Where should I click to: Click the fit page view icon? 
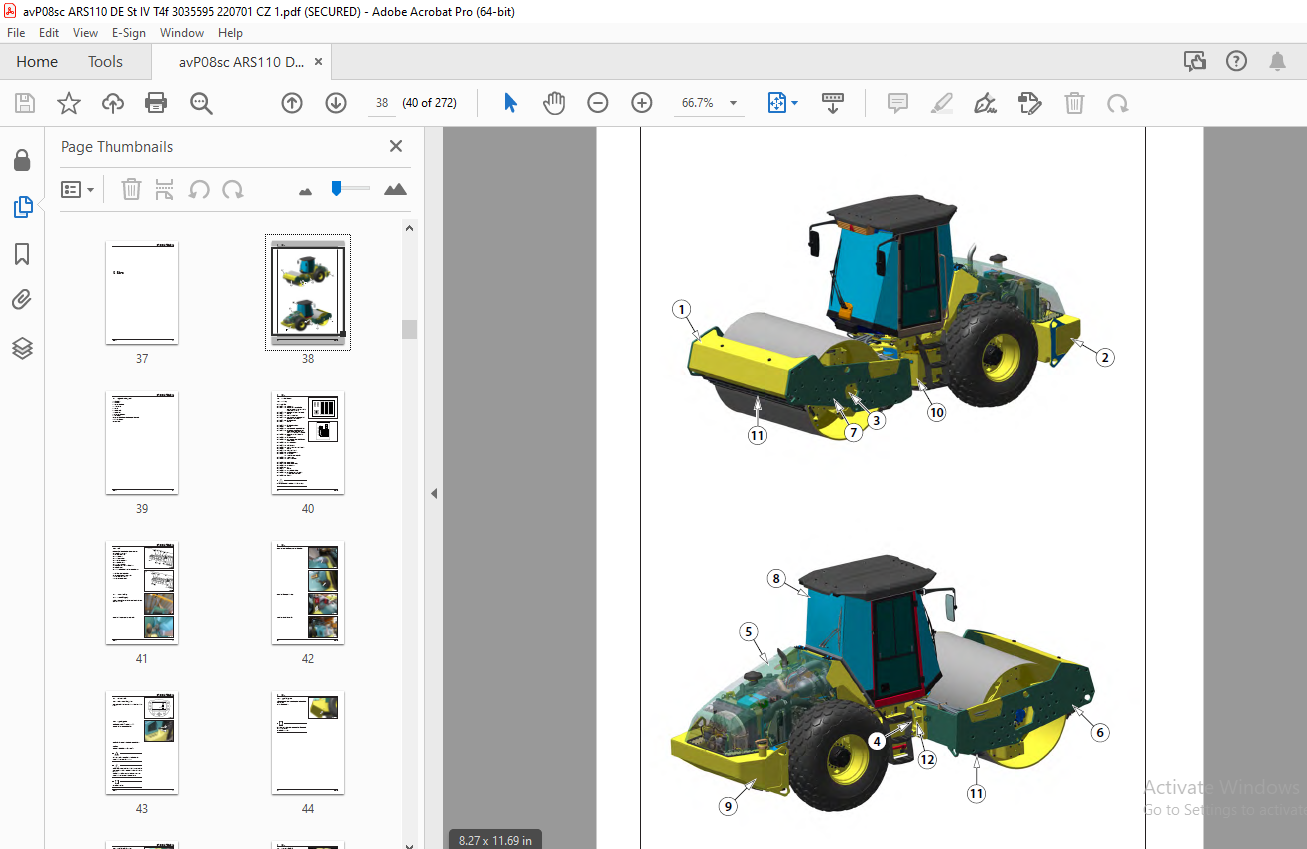pyautogui.click(x=777, y=103)
